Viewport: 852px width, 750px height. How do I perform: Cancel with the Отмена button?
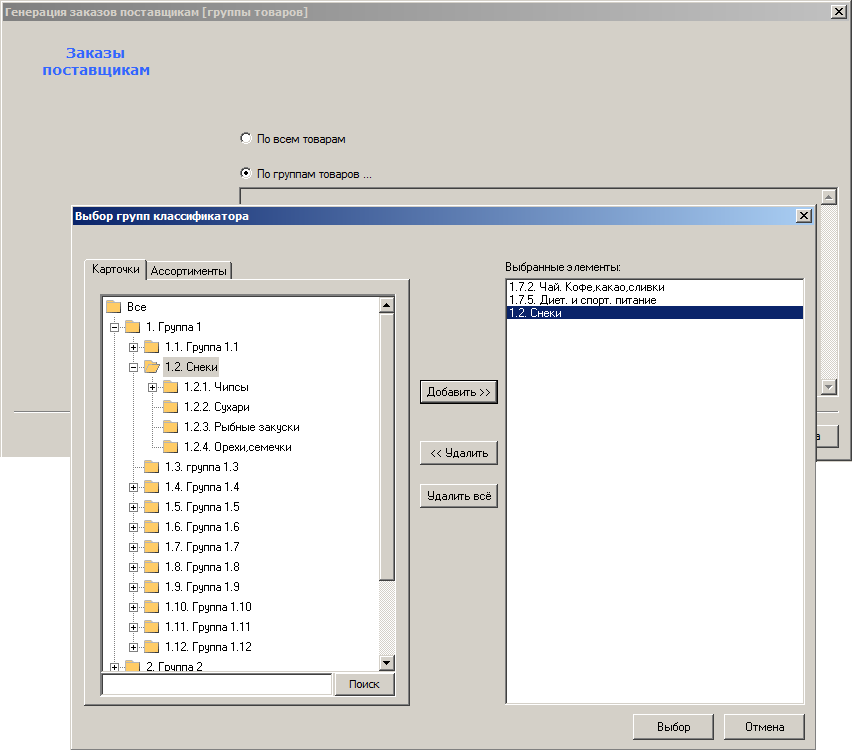[x=764, y=727]
